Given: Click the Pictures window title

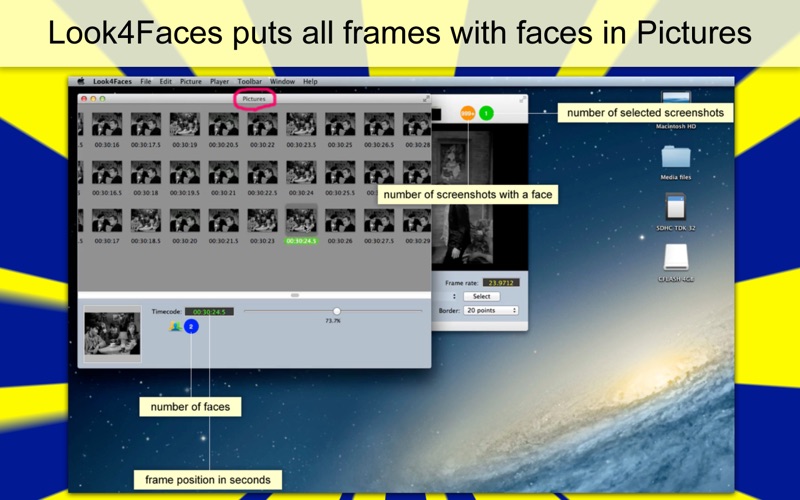Looking at the screenshot, I should pyautogui.click(x=254, y=99).
